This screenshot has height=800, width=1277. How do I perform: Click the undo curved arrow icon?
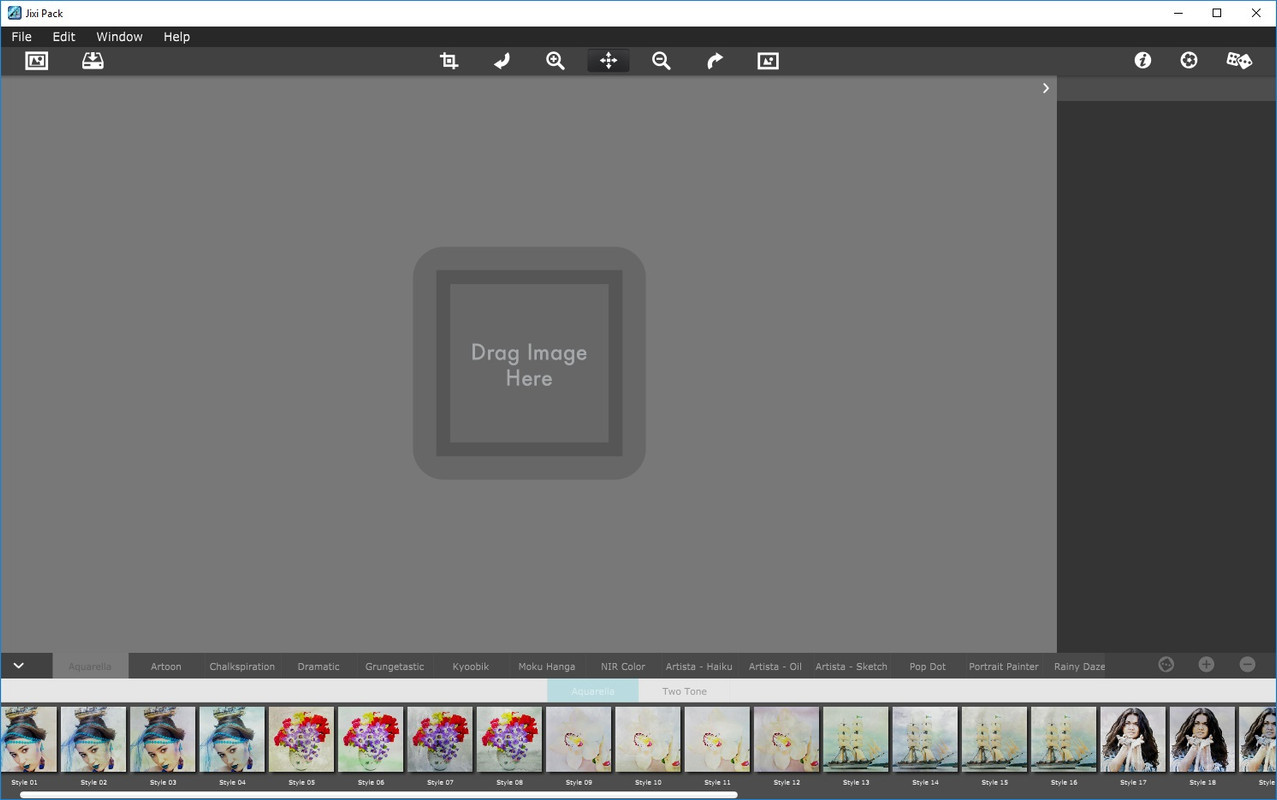pos(502,61)
